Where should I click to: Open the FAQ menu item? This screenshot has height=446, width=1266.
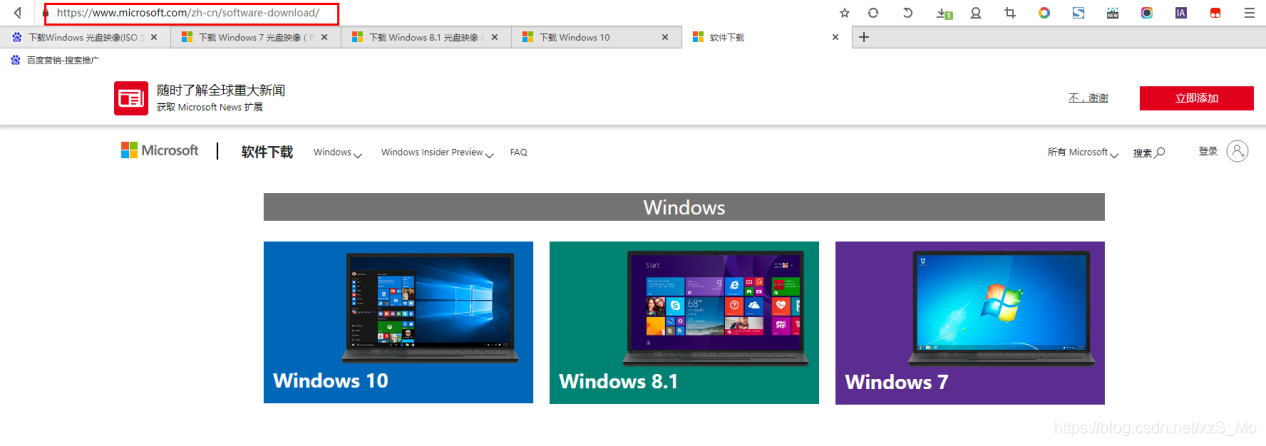pos(518,153)
